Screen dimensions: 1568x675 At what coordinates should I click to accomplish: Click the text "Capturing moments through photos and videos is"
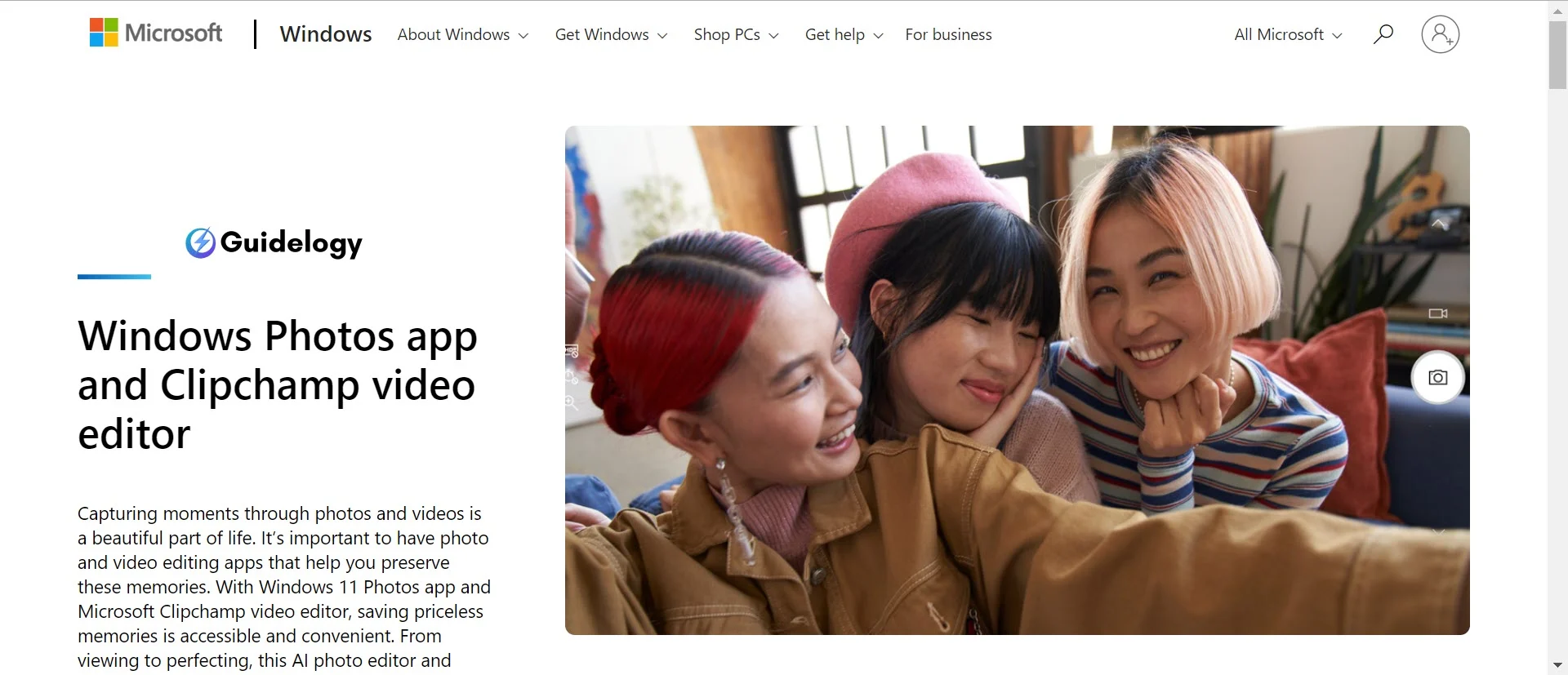tap(279, 513)
